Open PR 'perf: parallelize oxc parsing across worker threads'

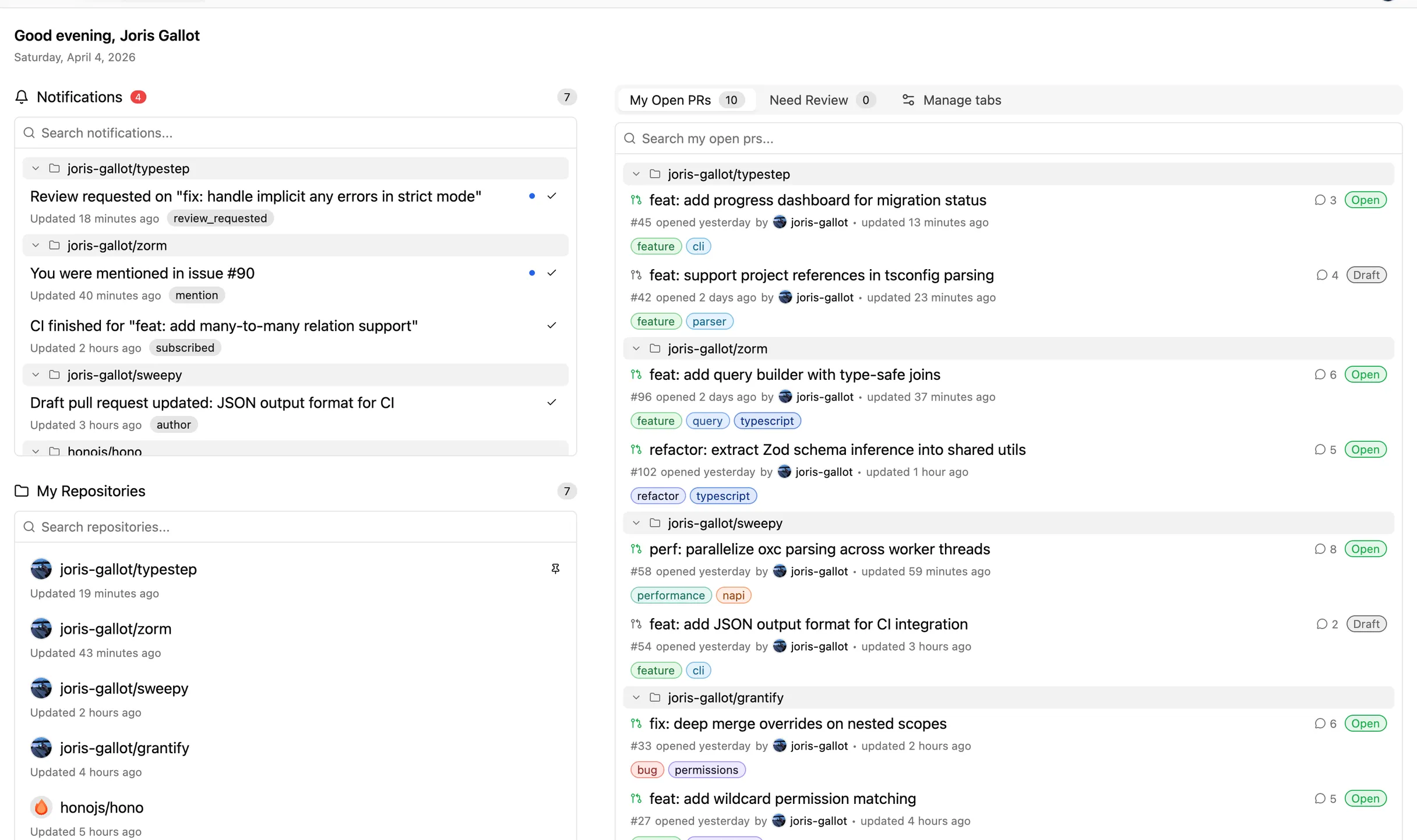820,549
